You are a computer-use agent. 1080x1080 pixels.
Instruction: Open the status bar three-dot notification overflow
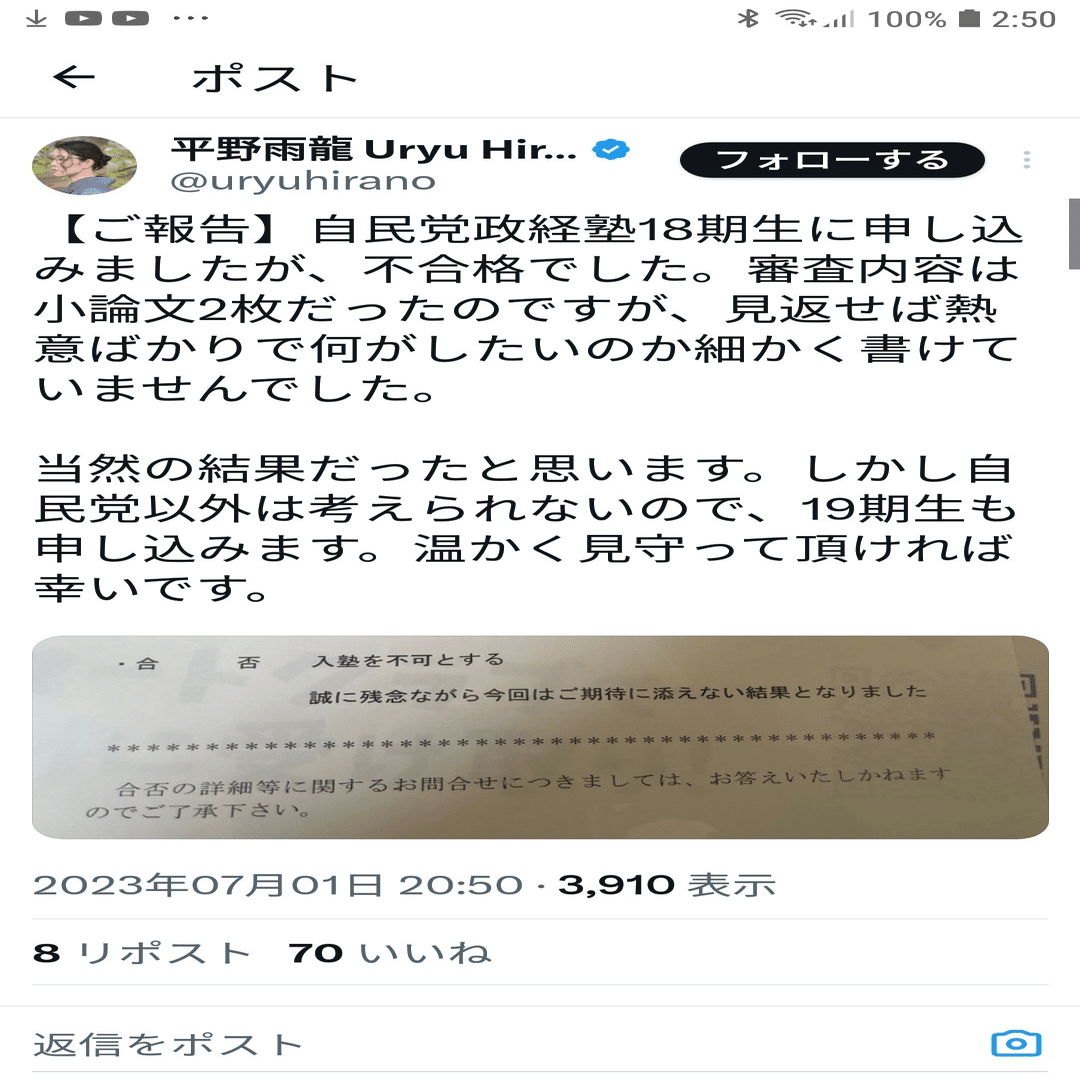pyautogui.click(x=191, y=19)
